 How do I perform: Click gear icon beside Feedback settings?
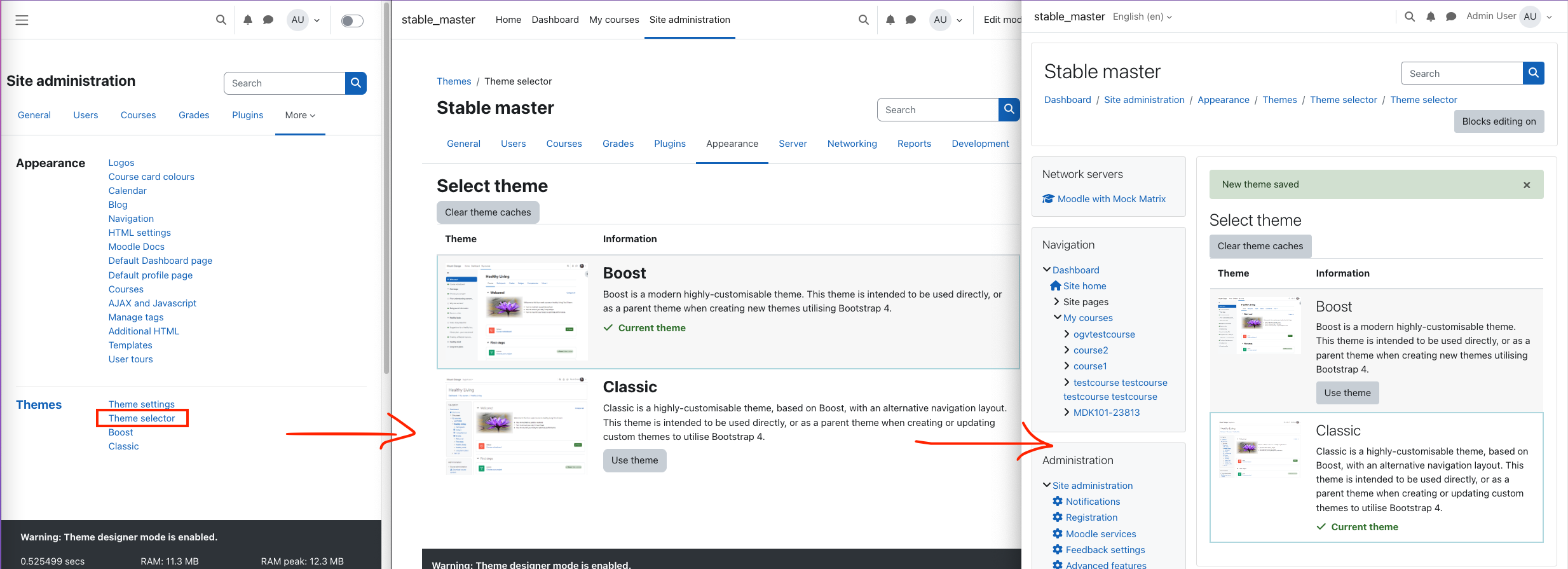pyautogui.click(x=1058, y=549)
